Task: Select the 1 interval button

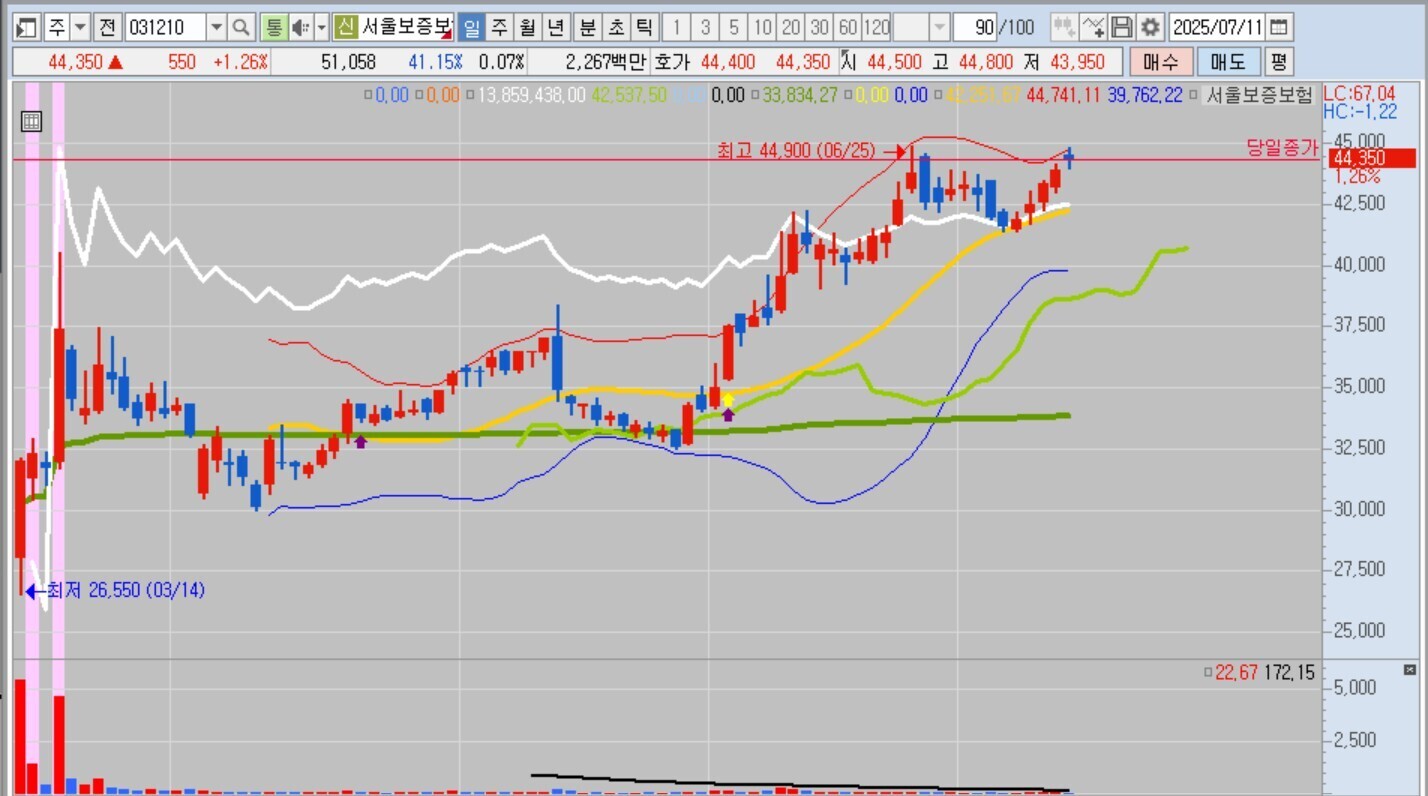Action: point(677,27)
